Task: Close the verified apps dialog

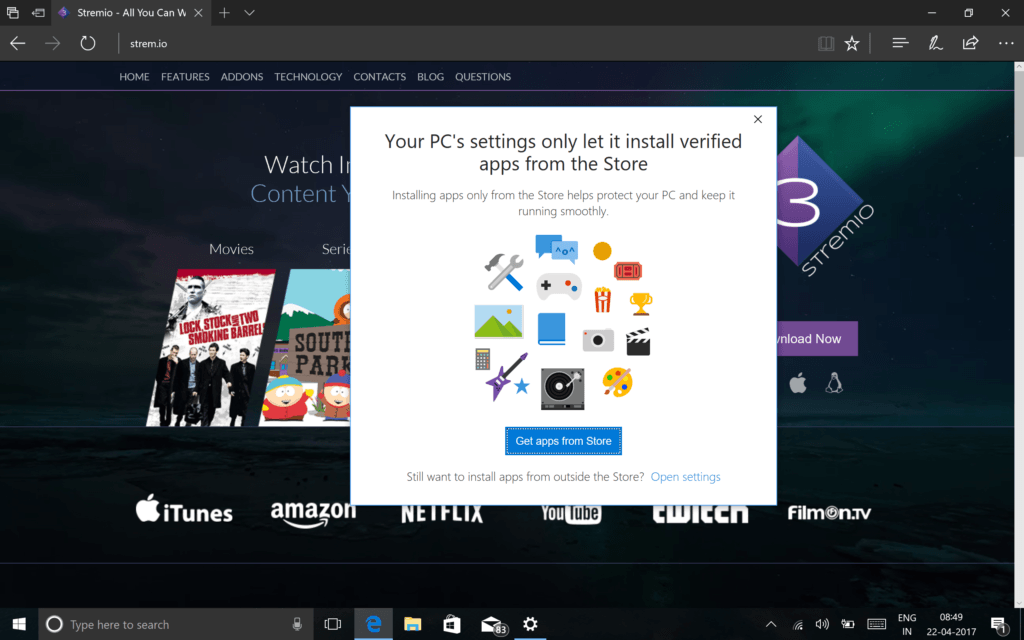Action: [x=758, y=119]
